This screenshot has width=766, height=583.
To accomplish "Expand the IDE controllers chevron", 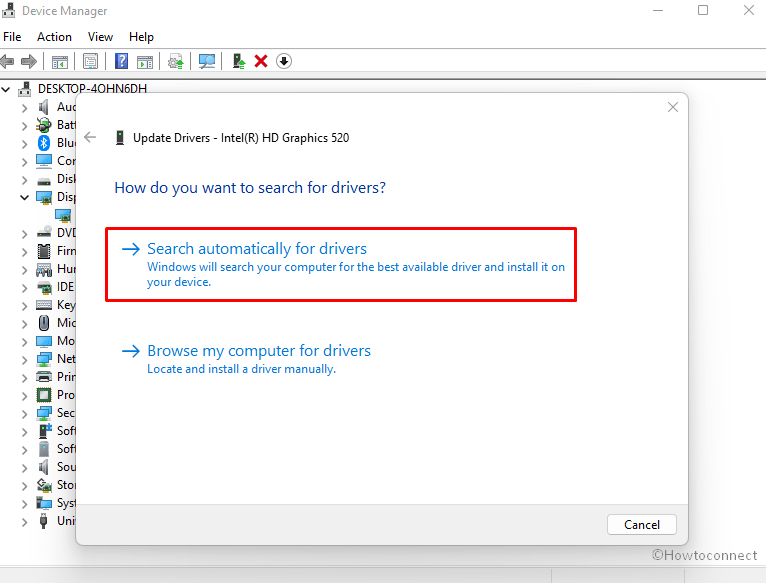I will pos(24,287).
